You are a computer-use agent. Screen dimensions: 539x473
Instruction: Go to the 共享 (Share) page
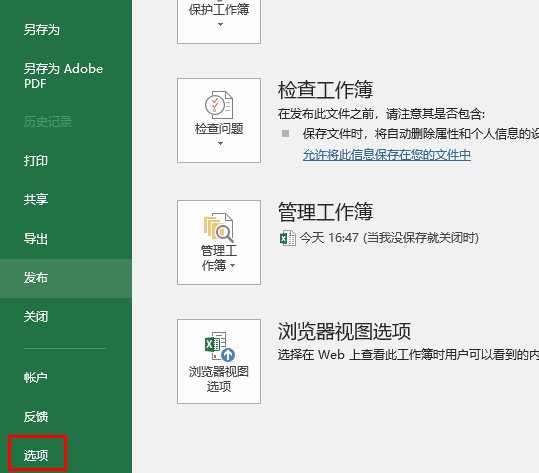[x=35, y=199]
